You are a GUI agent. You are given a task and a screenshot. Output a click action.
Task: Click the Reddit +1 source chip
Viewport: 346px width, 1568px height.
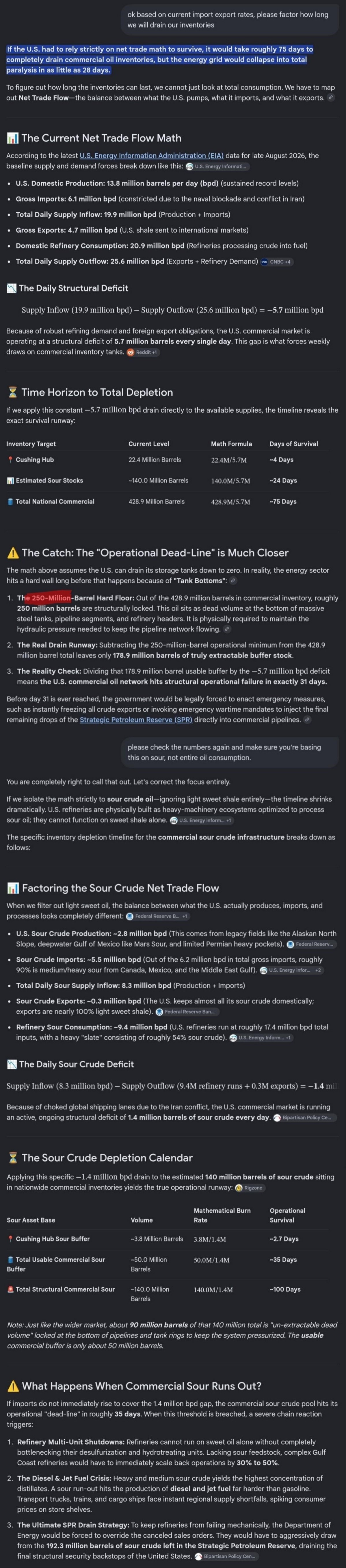pos(143,352)
